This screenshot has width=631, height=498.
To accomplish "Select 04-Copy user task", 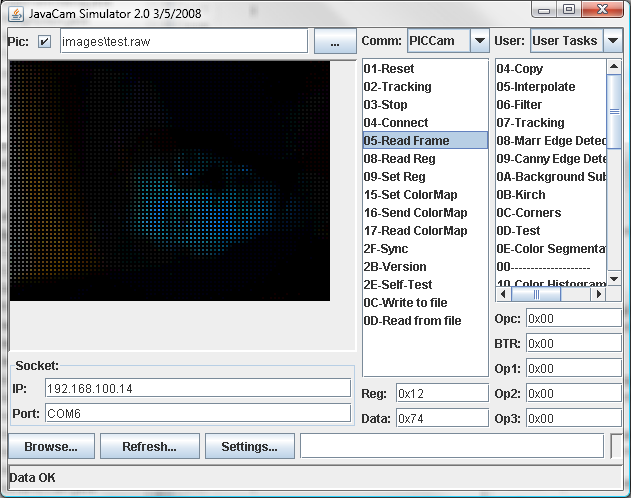I will click(x=551, y=69).
